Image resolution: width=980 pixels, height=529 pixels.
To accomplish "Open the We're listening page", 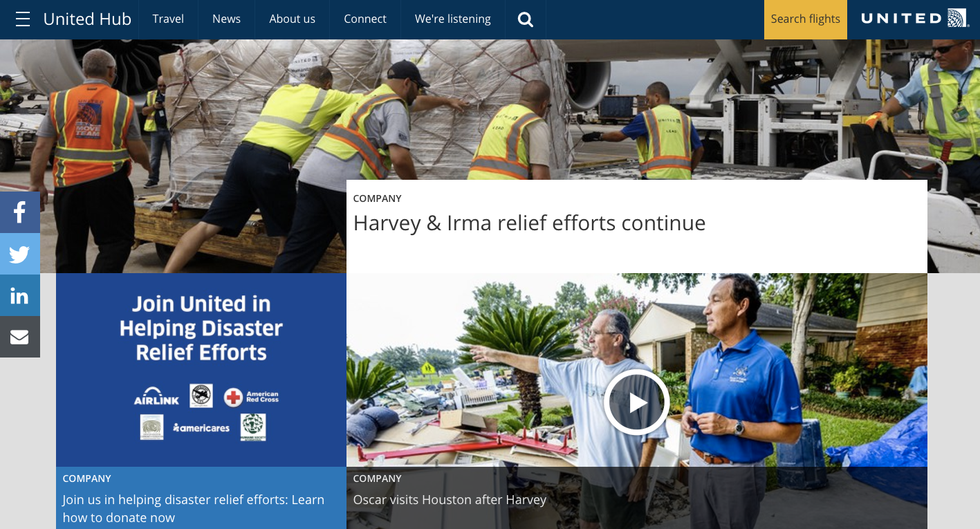I will point(452,19).
